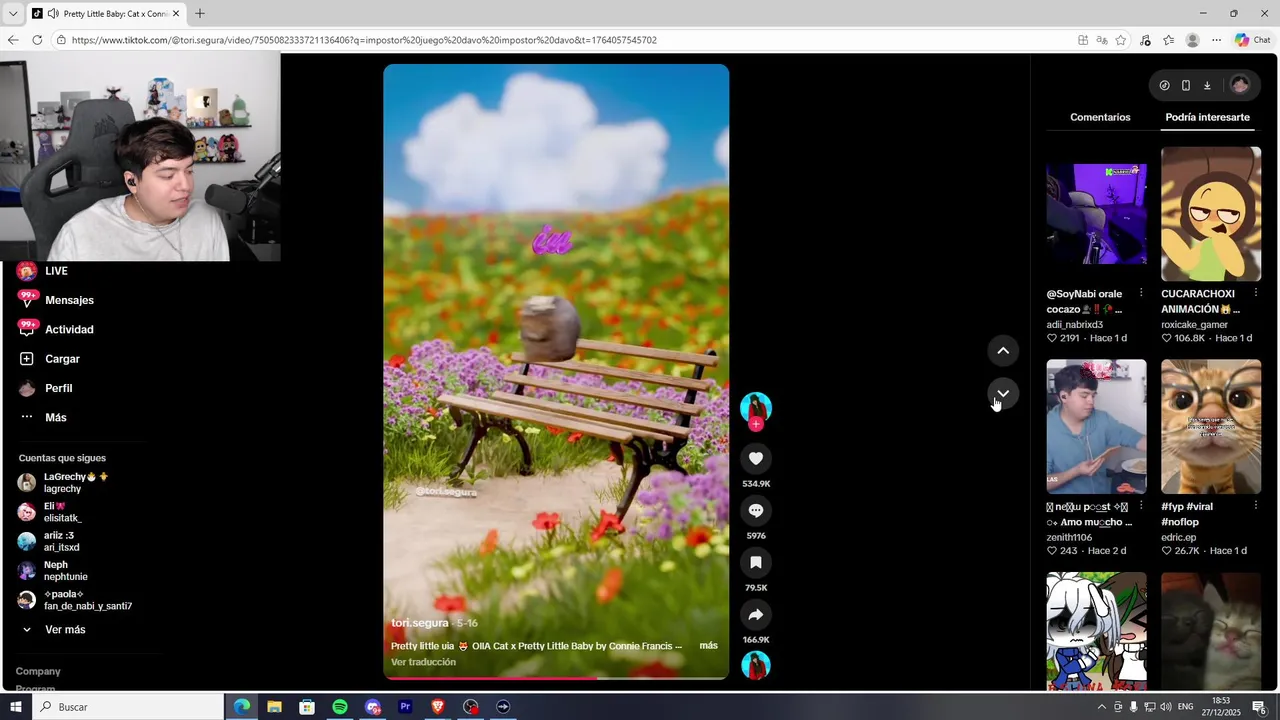Open options for Amo mucho video
The height and width of the screenshot is (720, 1280).
(x=1141, y=507)
